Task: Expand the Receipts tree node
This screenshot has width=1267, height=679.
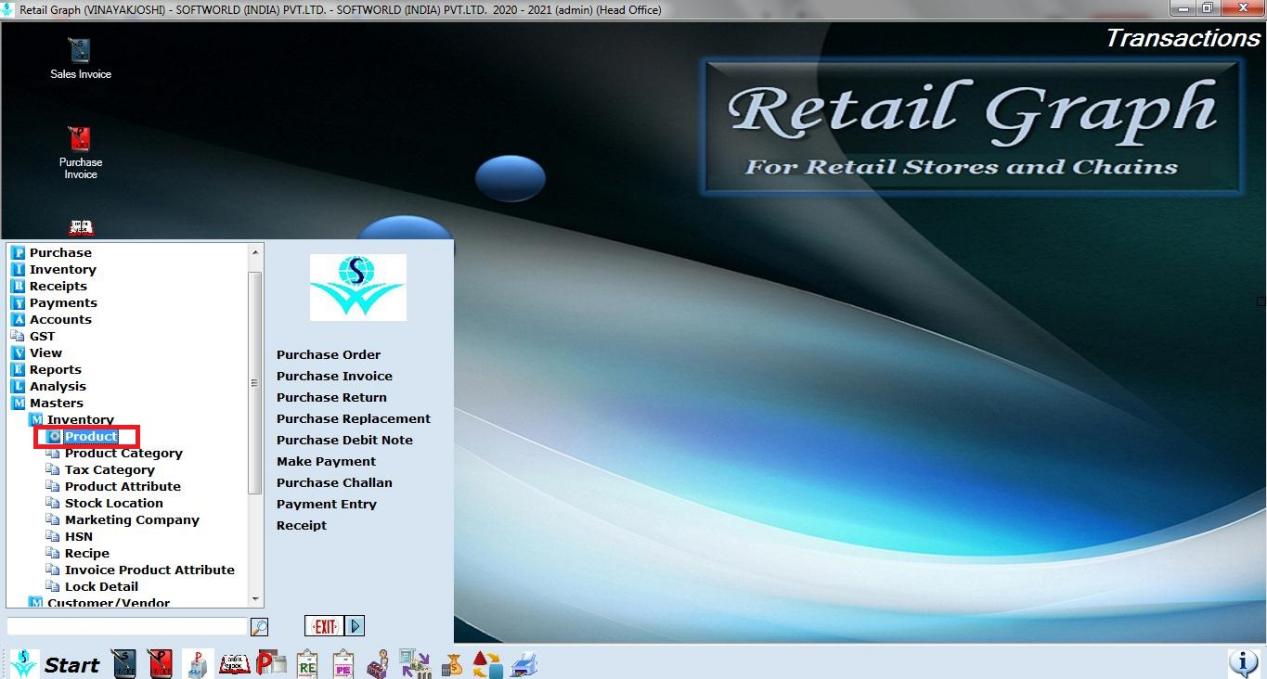Action: tap(58, 286)
